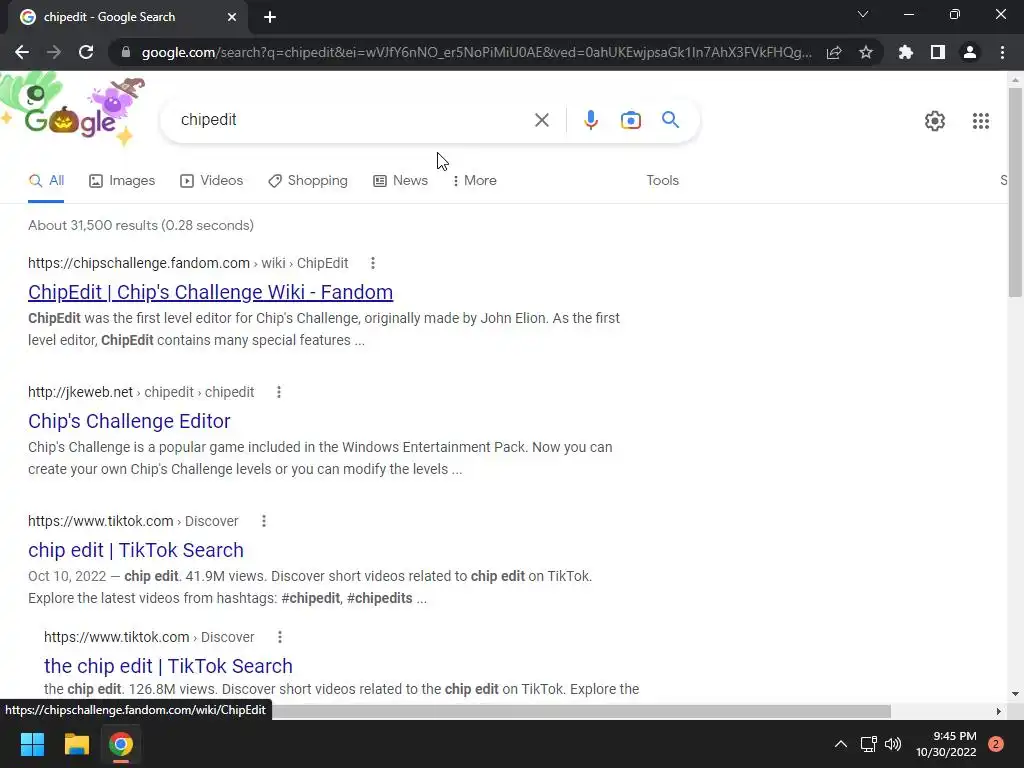Open options for the Fandom result
Viewport: 1024px width, 768px height.
pyautogui.click(x=372, y=263)
